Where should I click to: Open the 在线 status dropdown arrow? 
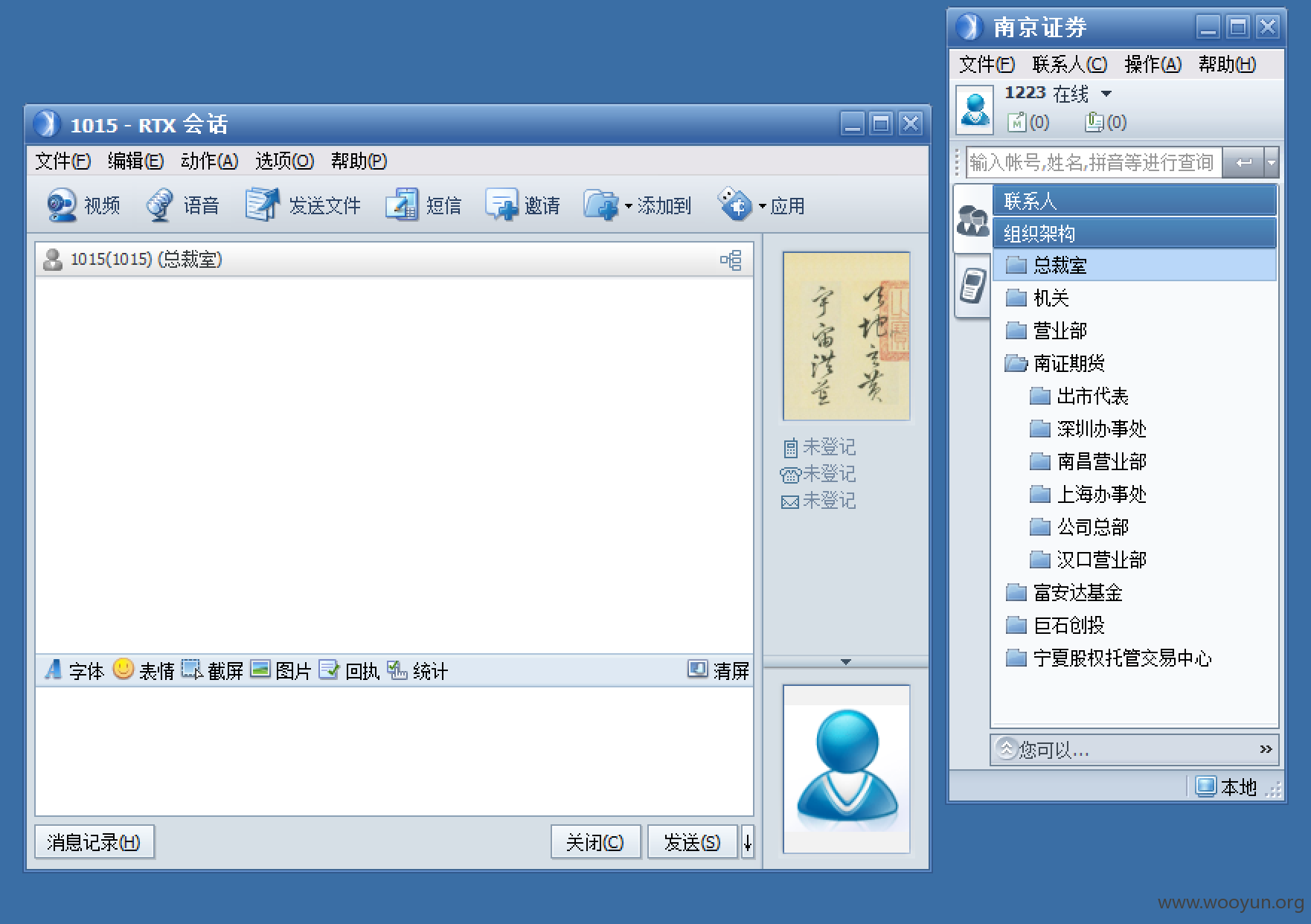coord(1106,94)
